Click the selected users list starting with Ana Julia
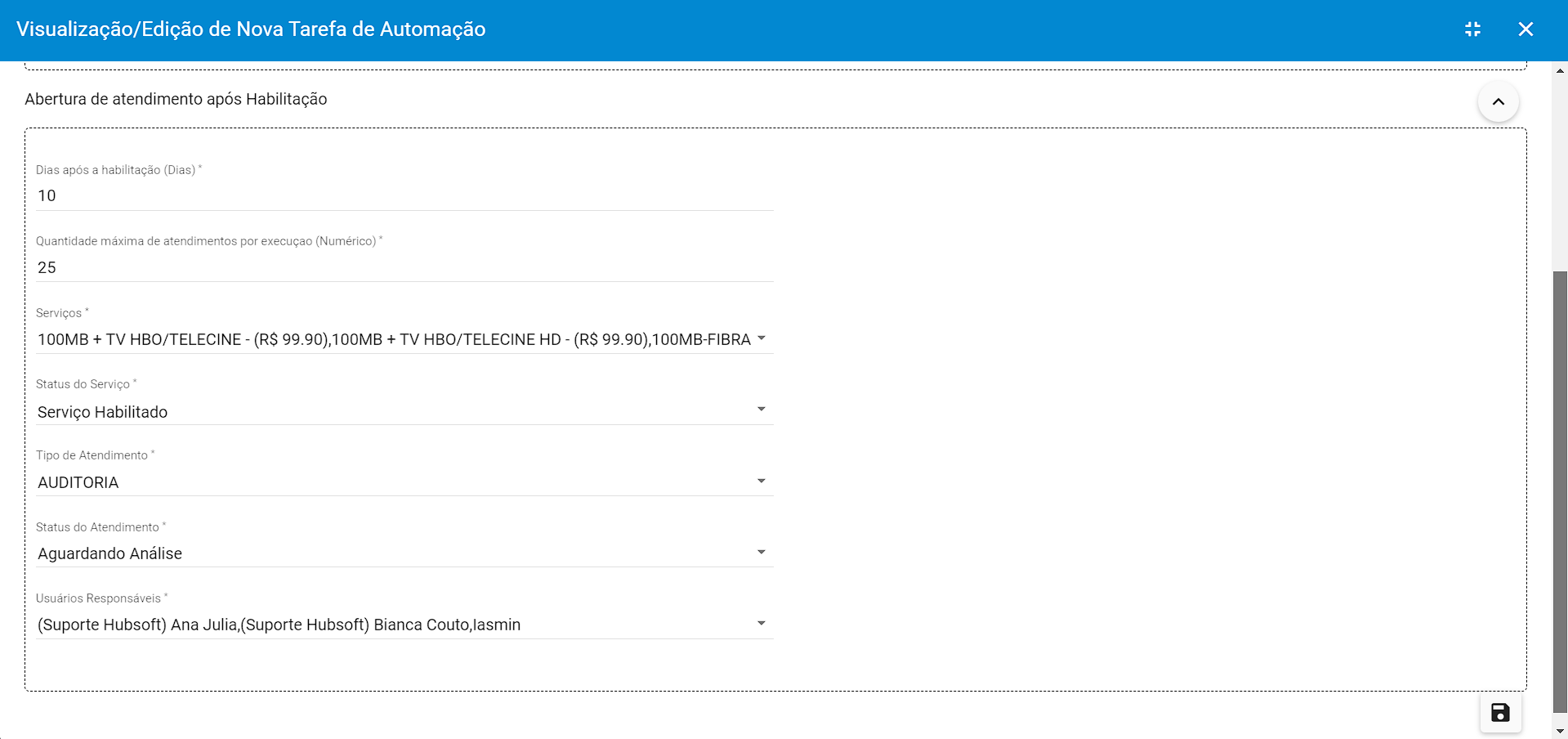1568x739 pixels. tap(279, 625)
